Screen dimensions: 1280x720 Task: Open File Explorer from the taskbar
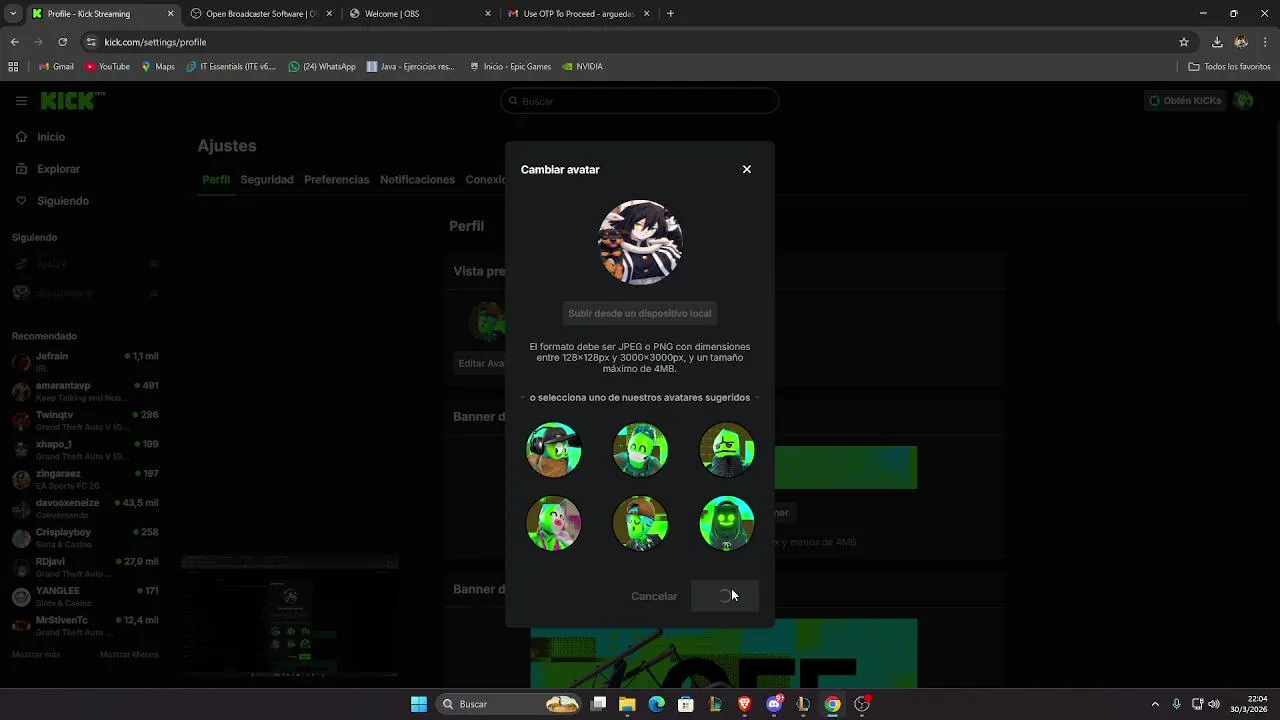pos(627,704)
